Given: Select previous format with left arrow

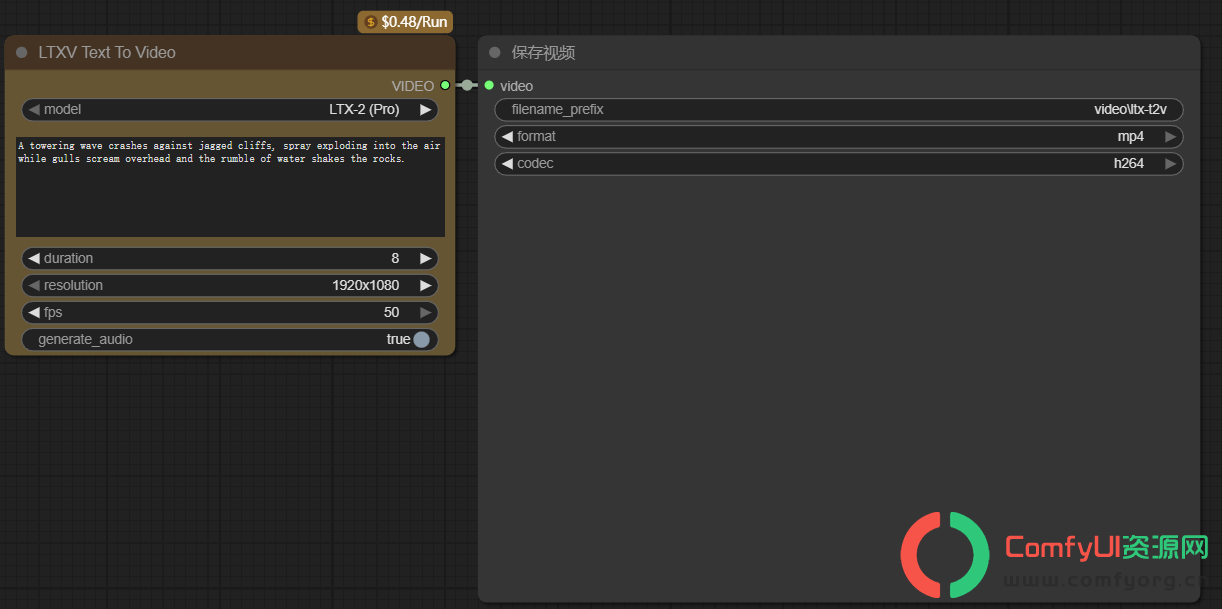Looking at the screenshot, I should [x=507, y=136].
